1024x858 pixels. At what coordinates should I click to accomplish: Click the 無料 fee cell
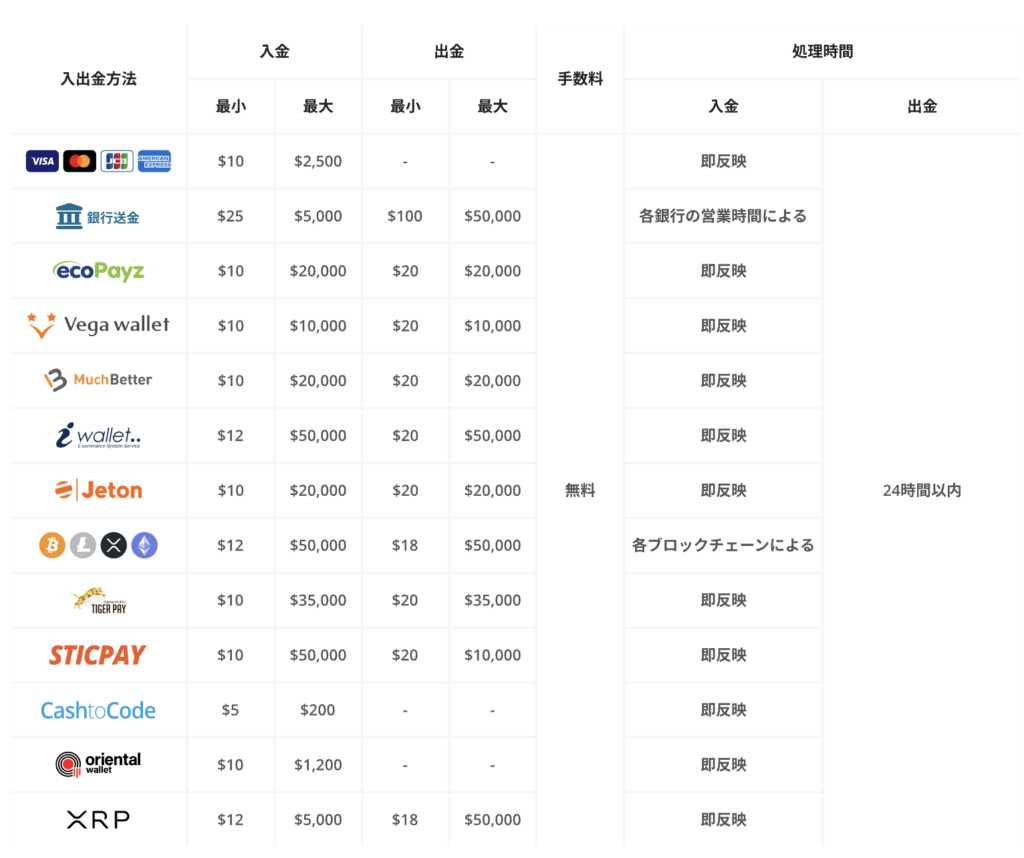580,490
